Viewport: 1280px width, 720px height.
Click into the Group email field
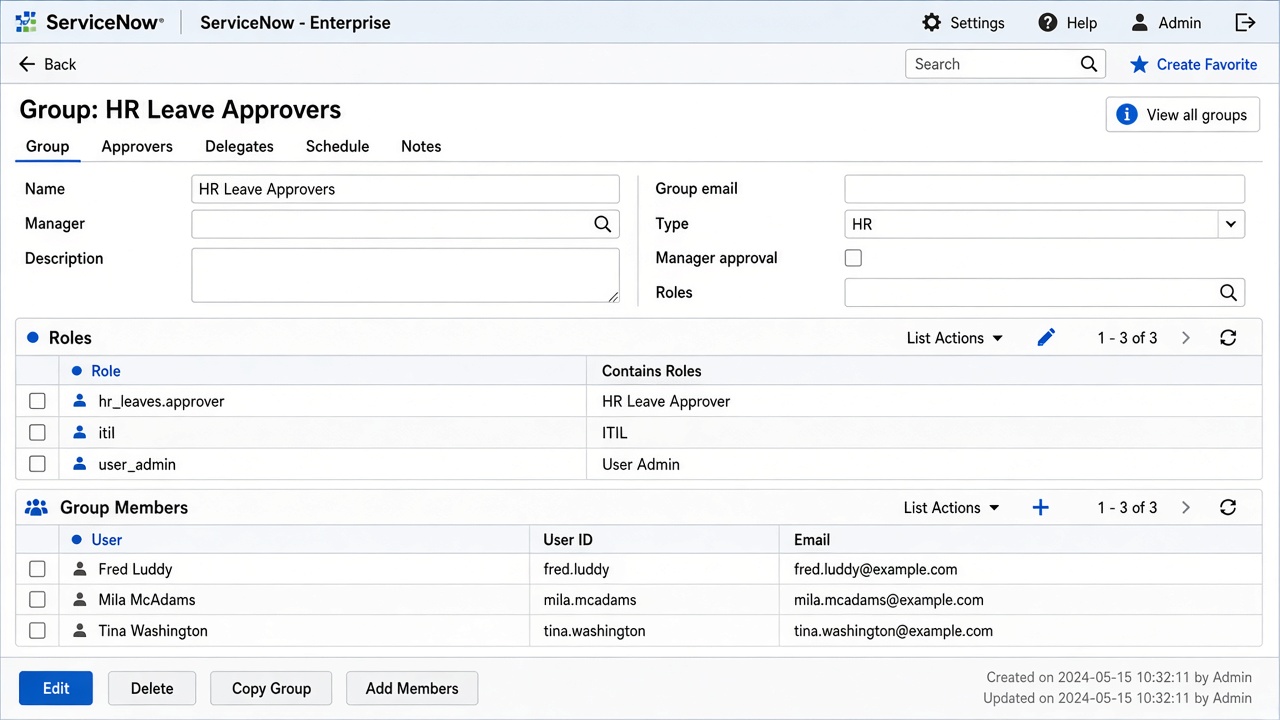click(x=1044, y=189)
